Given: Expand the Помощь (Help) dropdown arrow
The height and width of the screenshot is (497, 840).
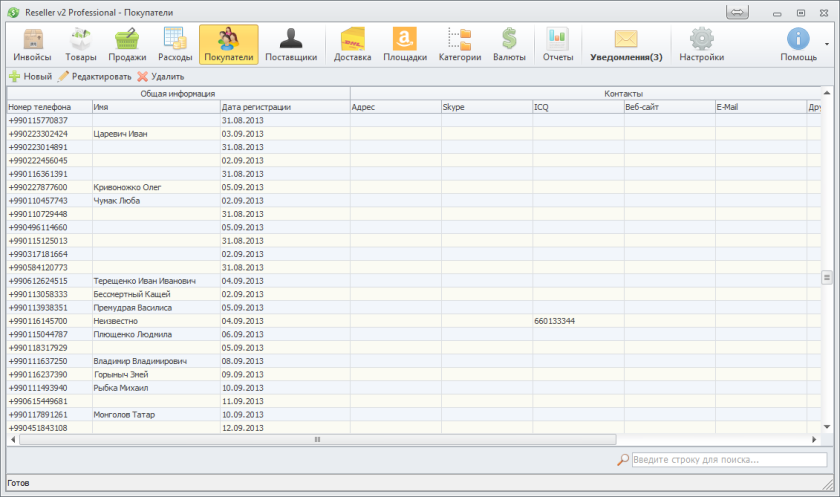Looking at the screenshot, I should pyautogui.click(x=827, y=45).
